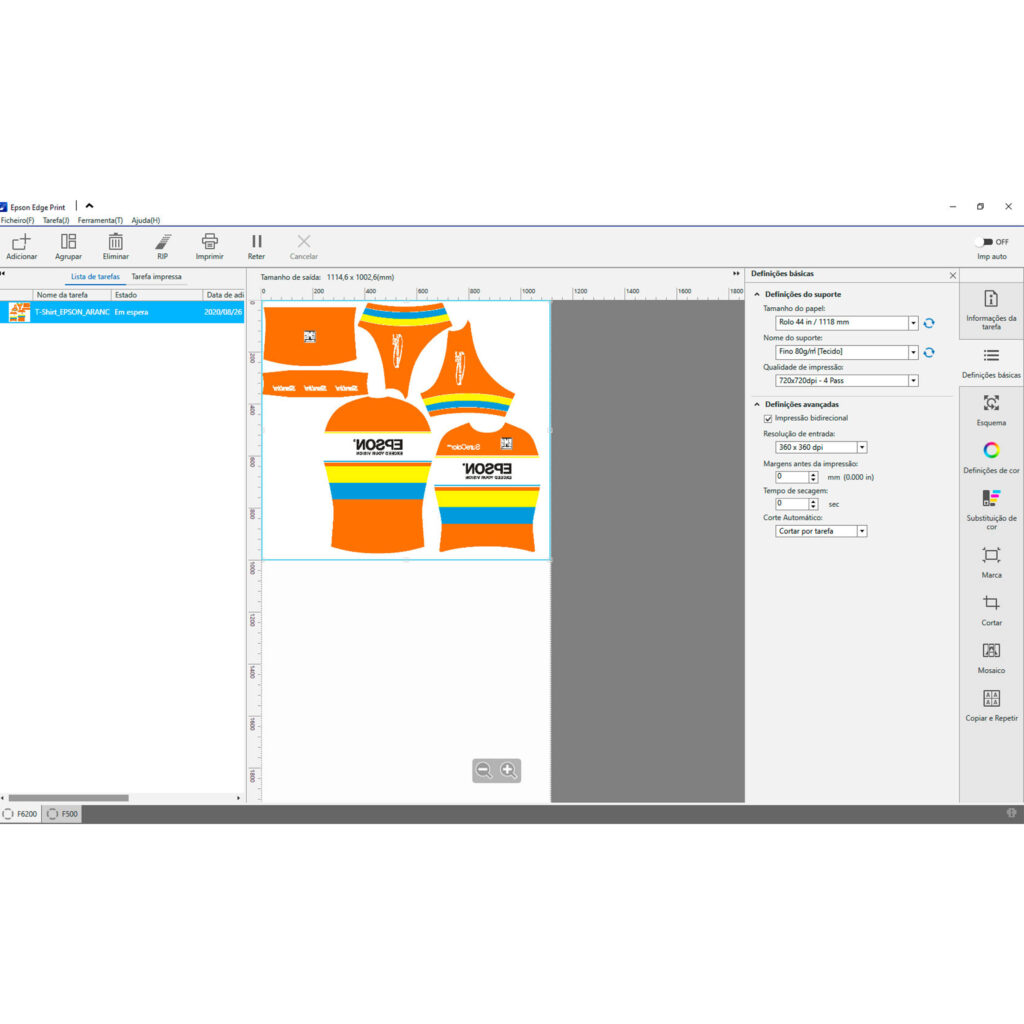
Task: Open the Esquema panel icon
Action: point(991,402)
